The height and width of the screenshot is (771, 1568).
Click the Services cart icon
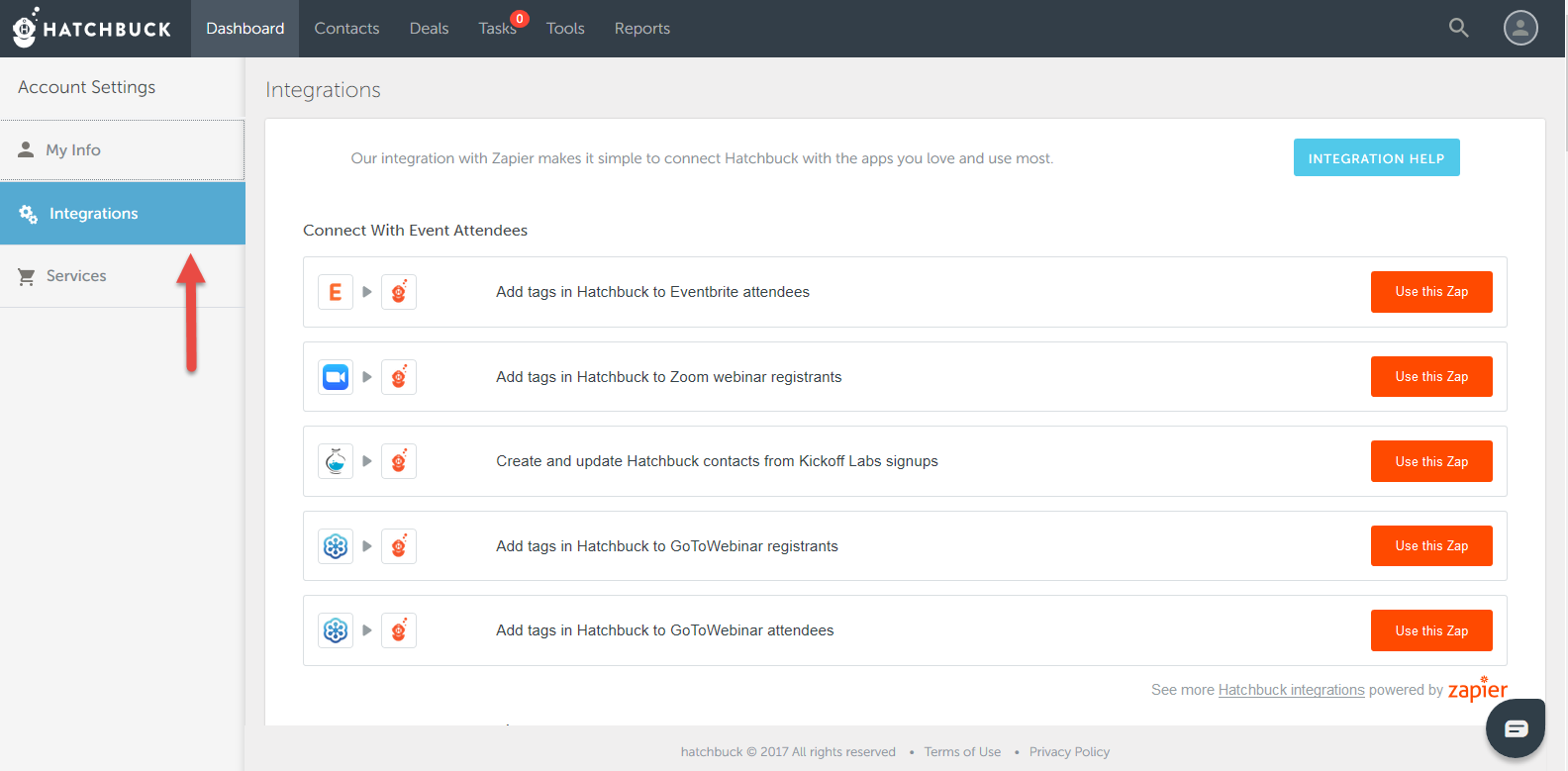point(27,276)
